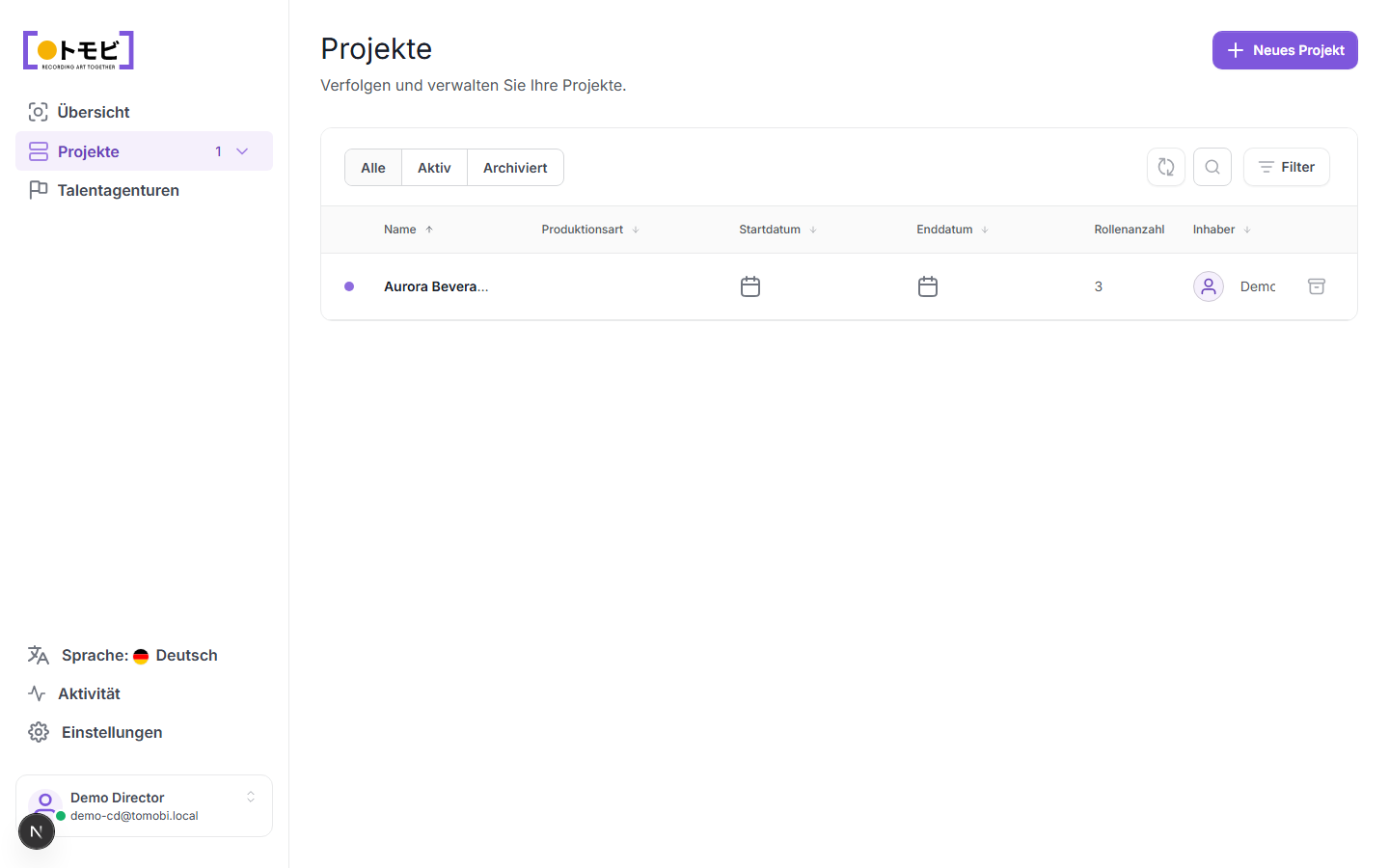This screenshot has width=1389, height=868.
Task: Click the owner name Demo in Aurora row
Action: coord(1258,286)
